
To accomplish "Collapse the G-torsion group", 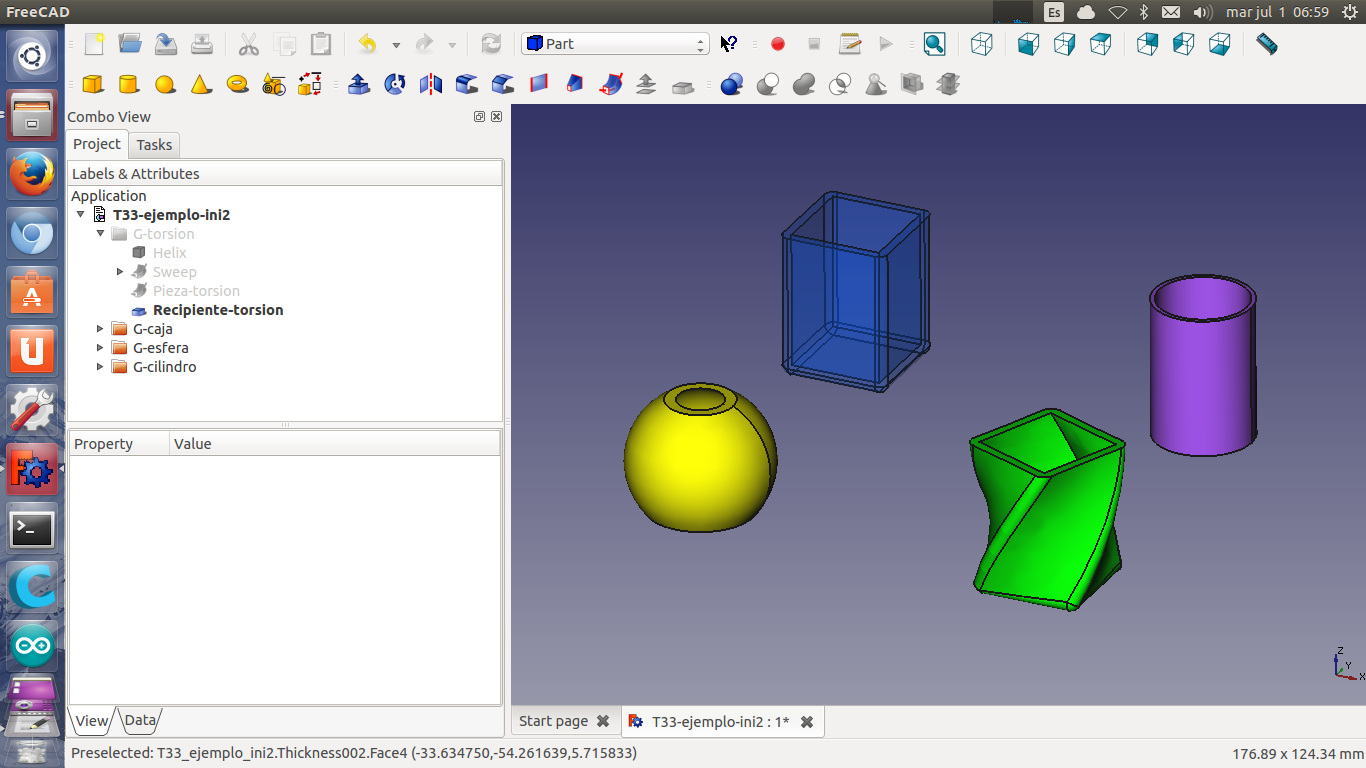I will [100, 234].
